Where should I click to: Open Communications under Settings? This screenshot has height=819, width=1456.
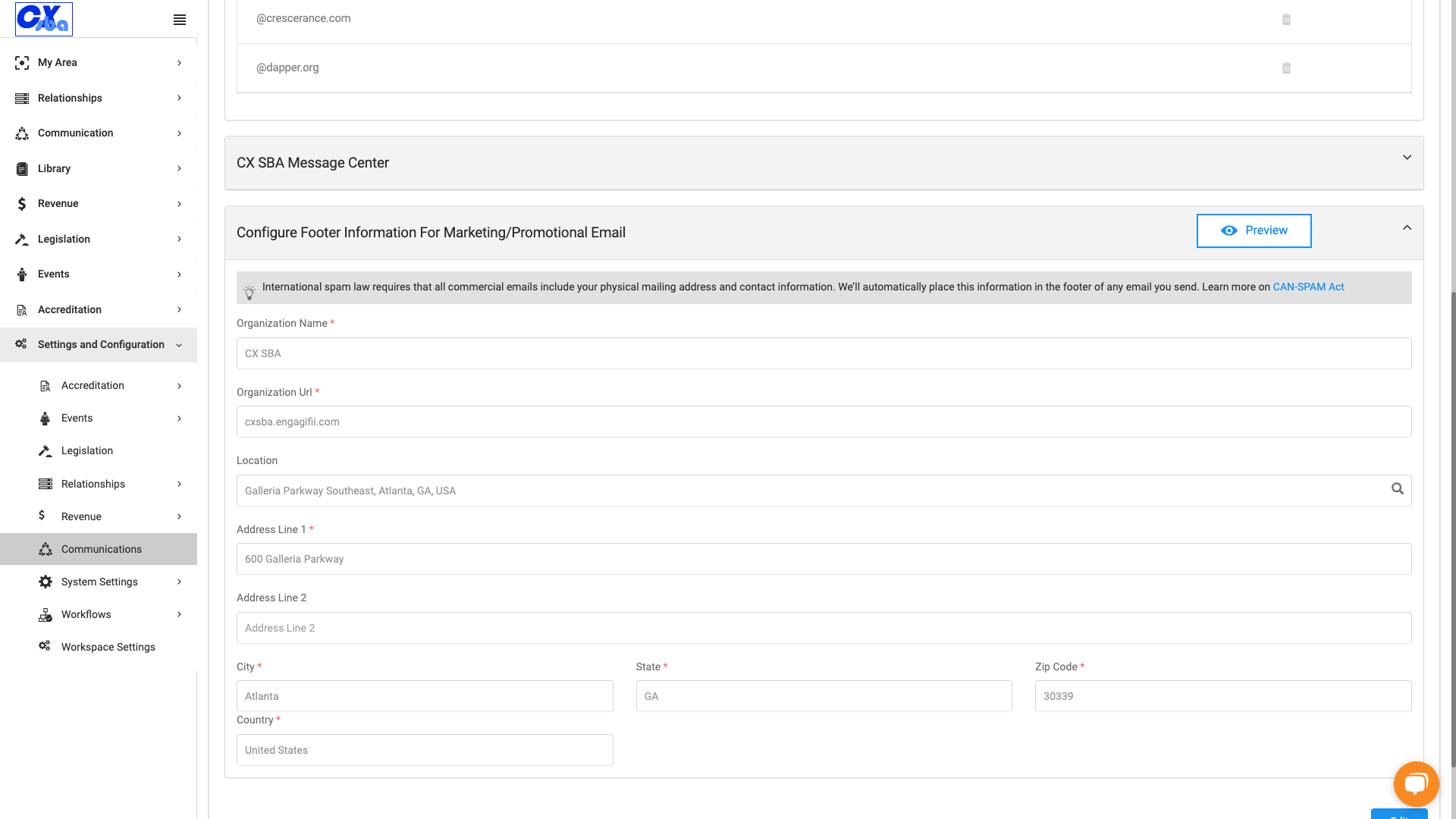click(x=99, y=549)
